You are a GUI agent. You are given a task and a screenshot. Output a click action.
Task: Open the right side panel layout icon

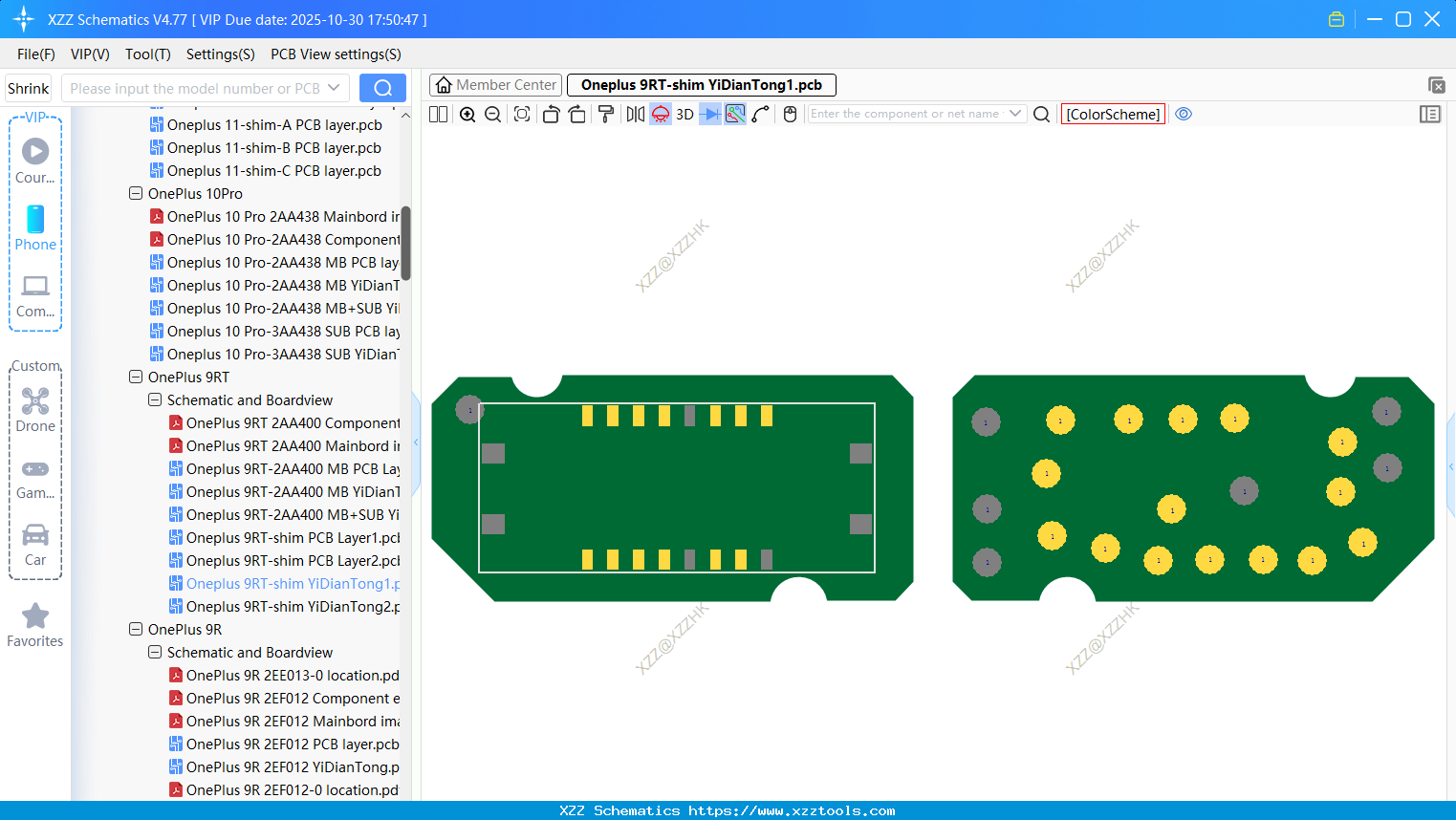coord(1430,114)
